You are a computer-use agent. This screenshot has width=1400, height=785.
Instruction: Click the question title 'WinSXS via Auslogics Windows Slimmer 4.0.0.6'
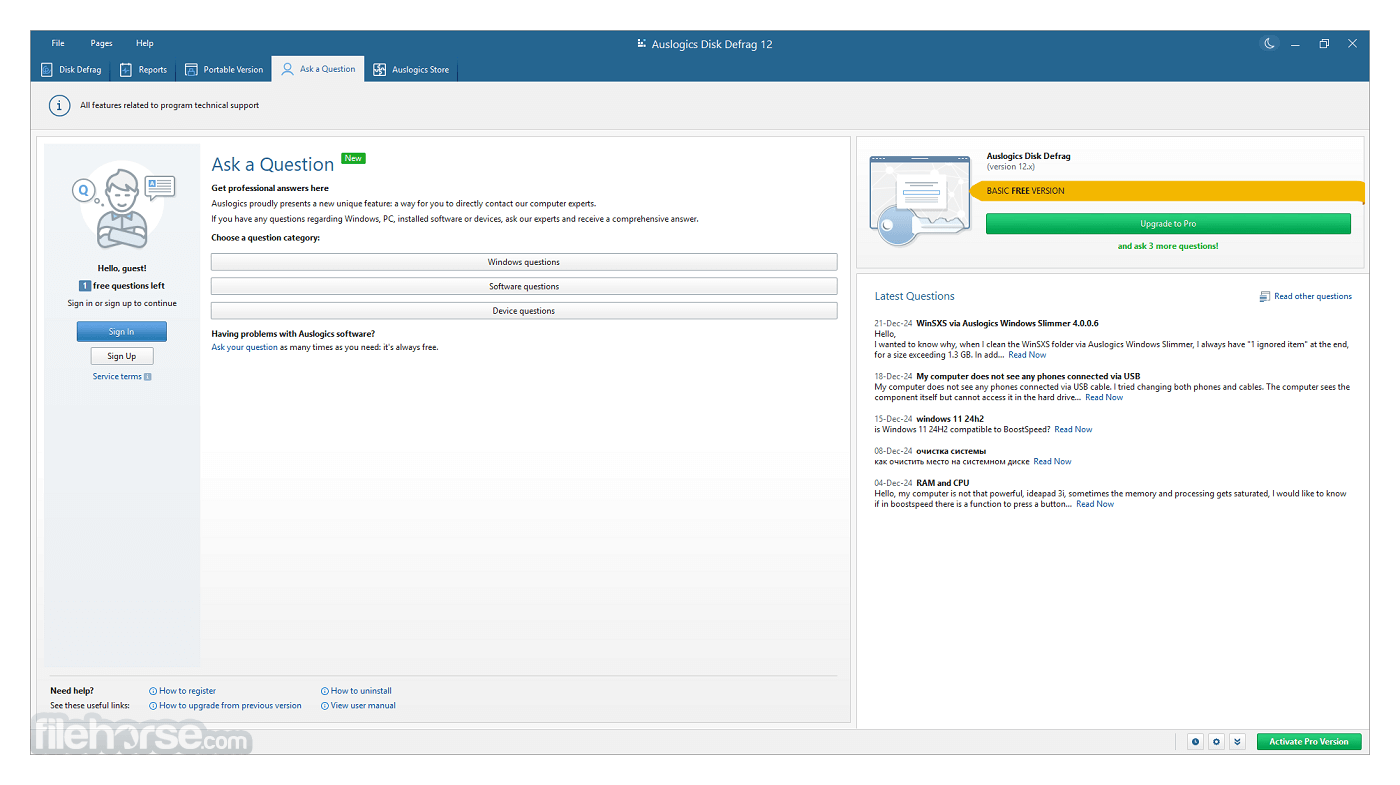[x=1007, y=324]
